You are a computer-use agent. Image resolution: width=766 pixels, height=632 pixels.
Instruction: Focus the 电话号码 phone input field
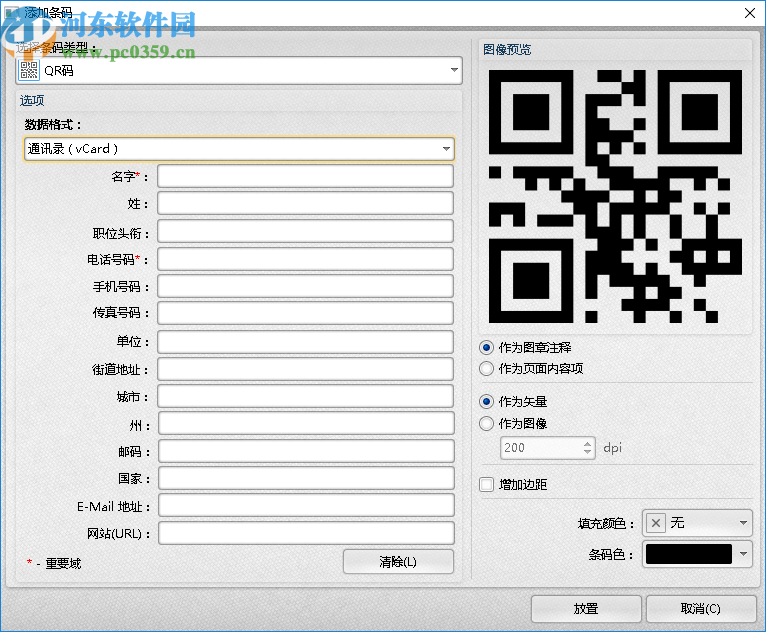tap(305, 259)
